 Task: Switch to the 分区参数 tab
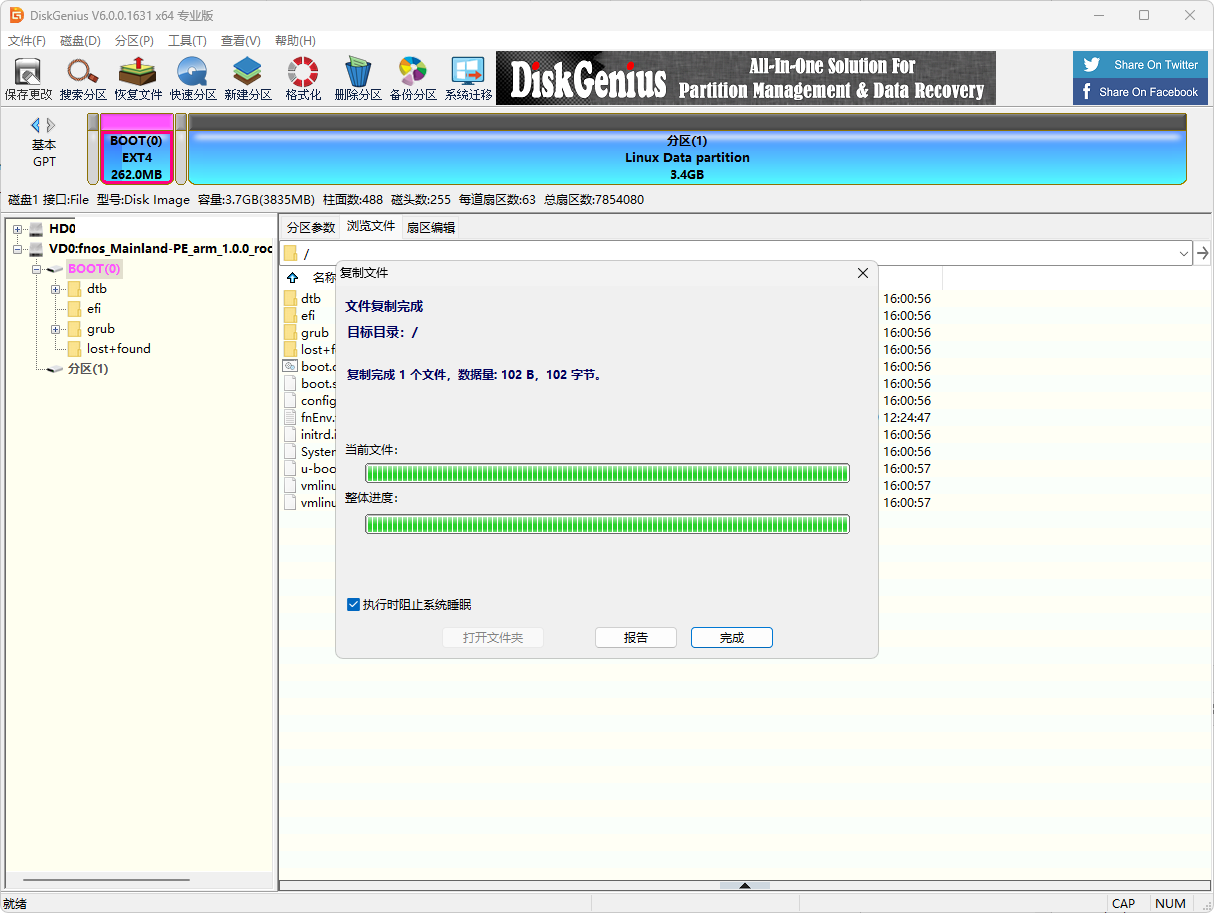point(311,228)
